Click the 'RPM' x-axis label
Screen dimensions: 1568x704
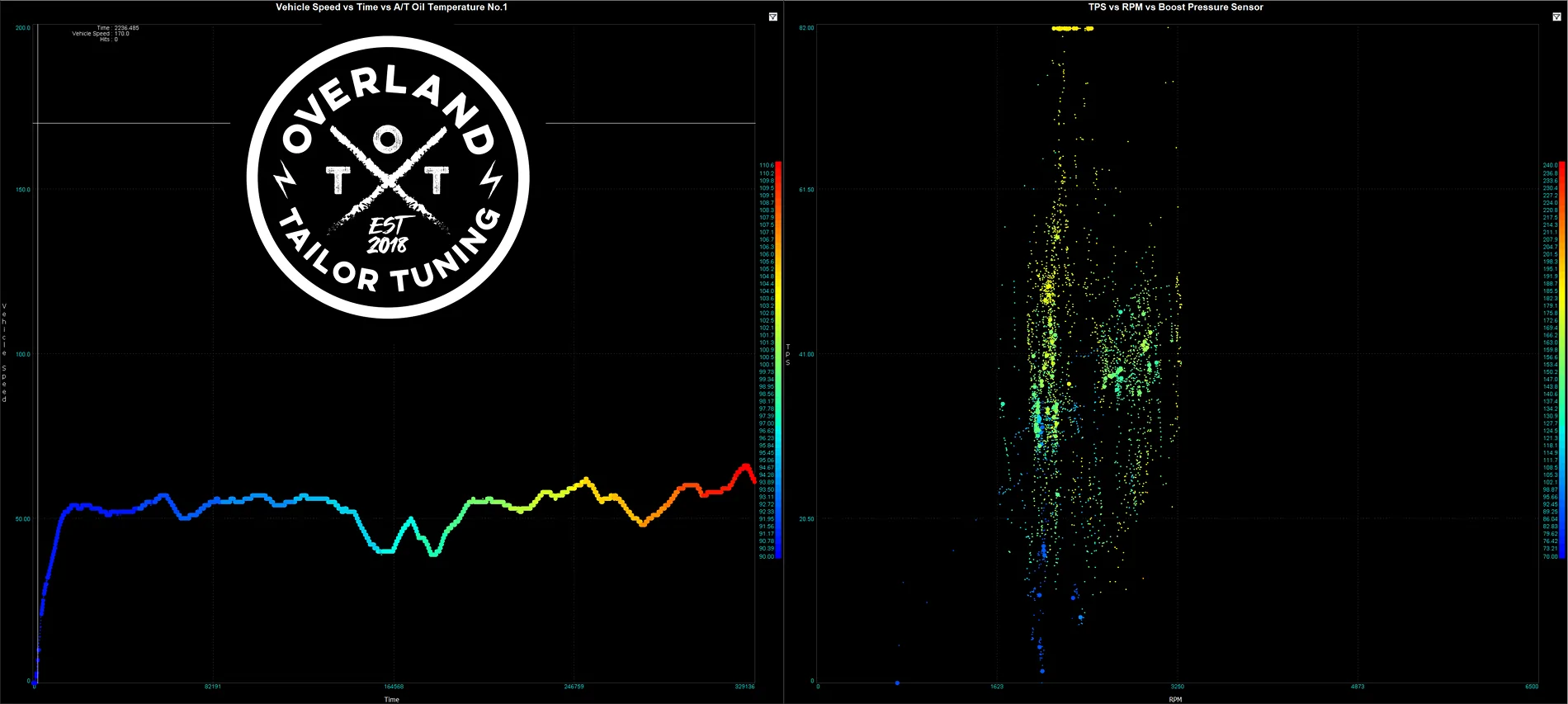tap(1175, 699)
